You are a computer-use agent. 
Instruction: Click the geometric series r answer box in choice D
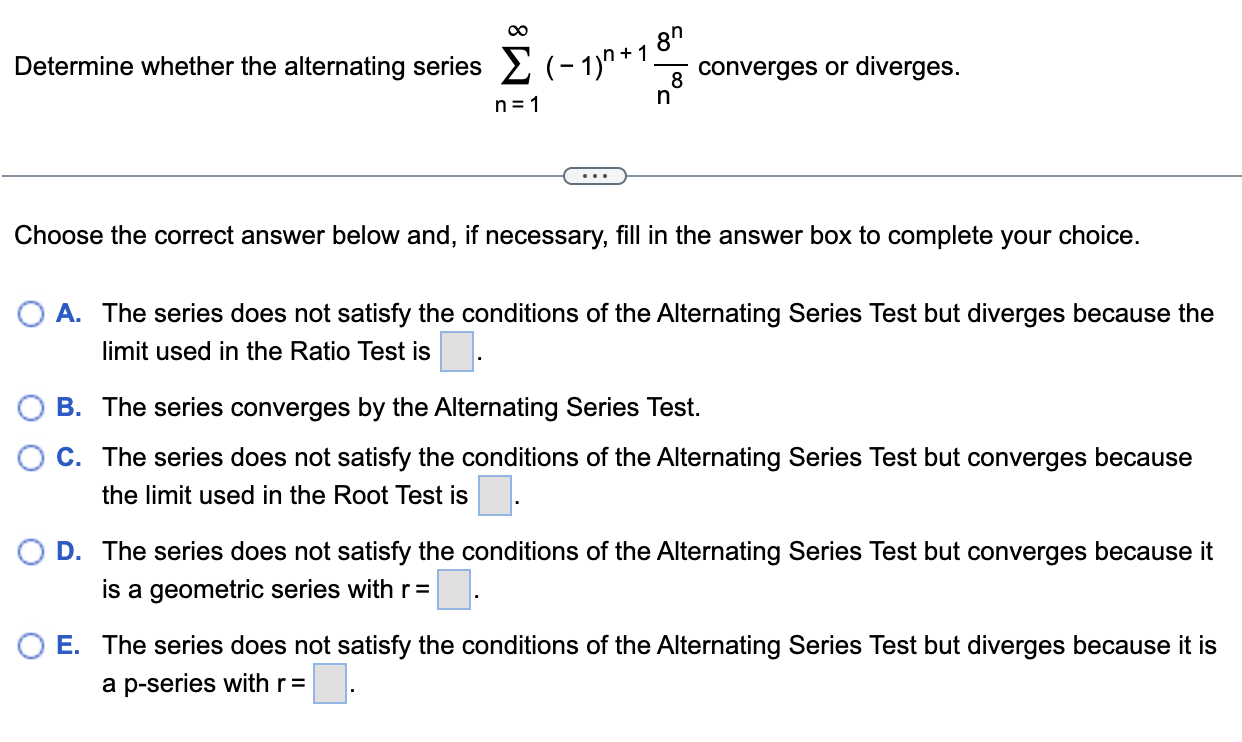coord(453,591)
